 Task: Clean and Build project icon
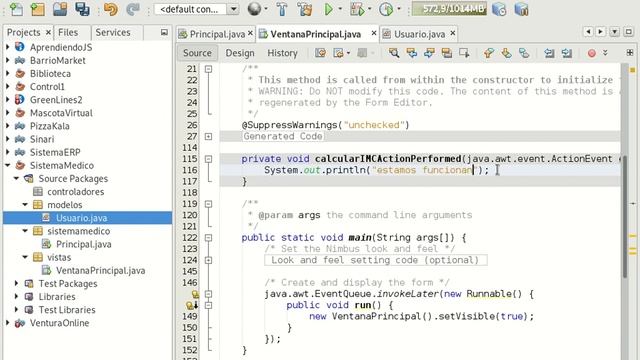coord(304,9)
